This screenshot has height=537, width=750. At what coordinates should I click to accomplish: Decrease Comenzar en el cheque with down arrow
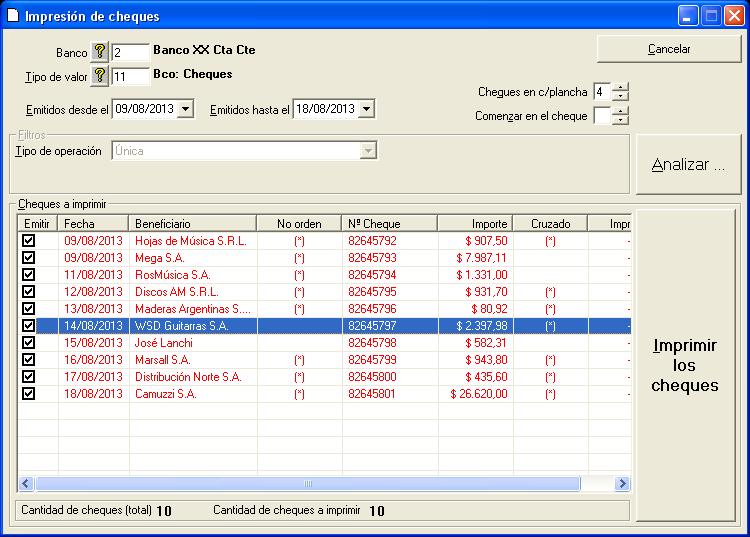coord(621,120)
